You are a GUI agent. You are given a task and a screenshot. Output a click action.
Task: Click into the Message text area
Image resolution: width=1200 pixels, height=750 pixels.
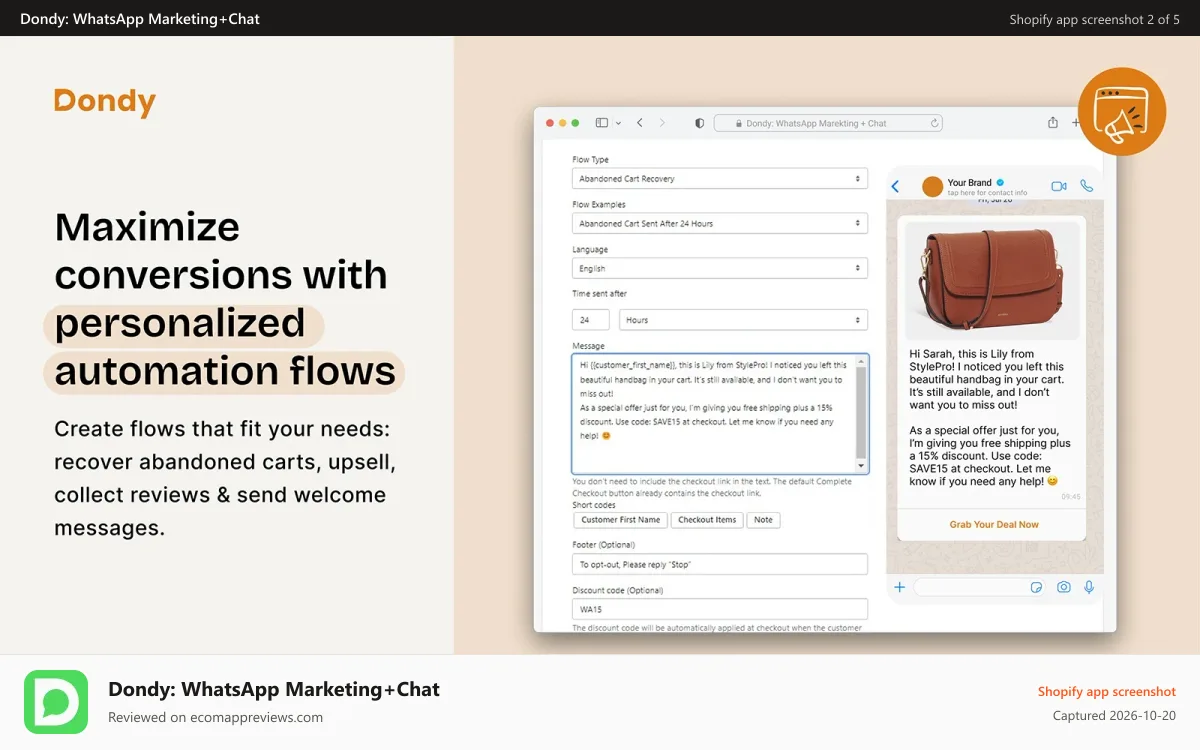click(714, 413)
